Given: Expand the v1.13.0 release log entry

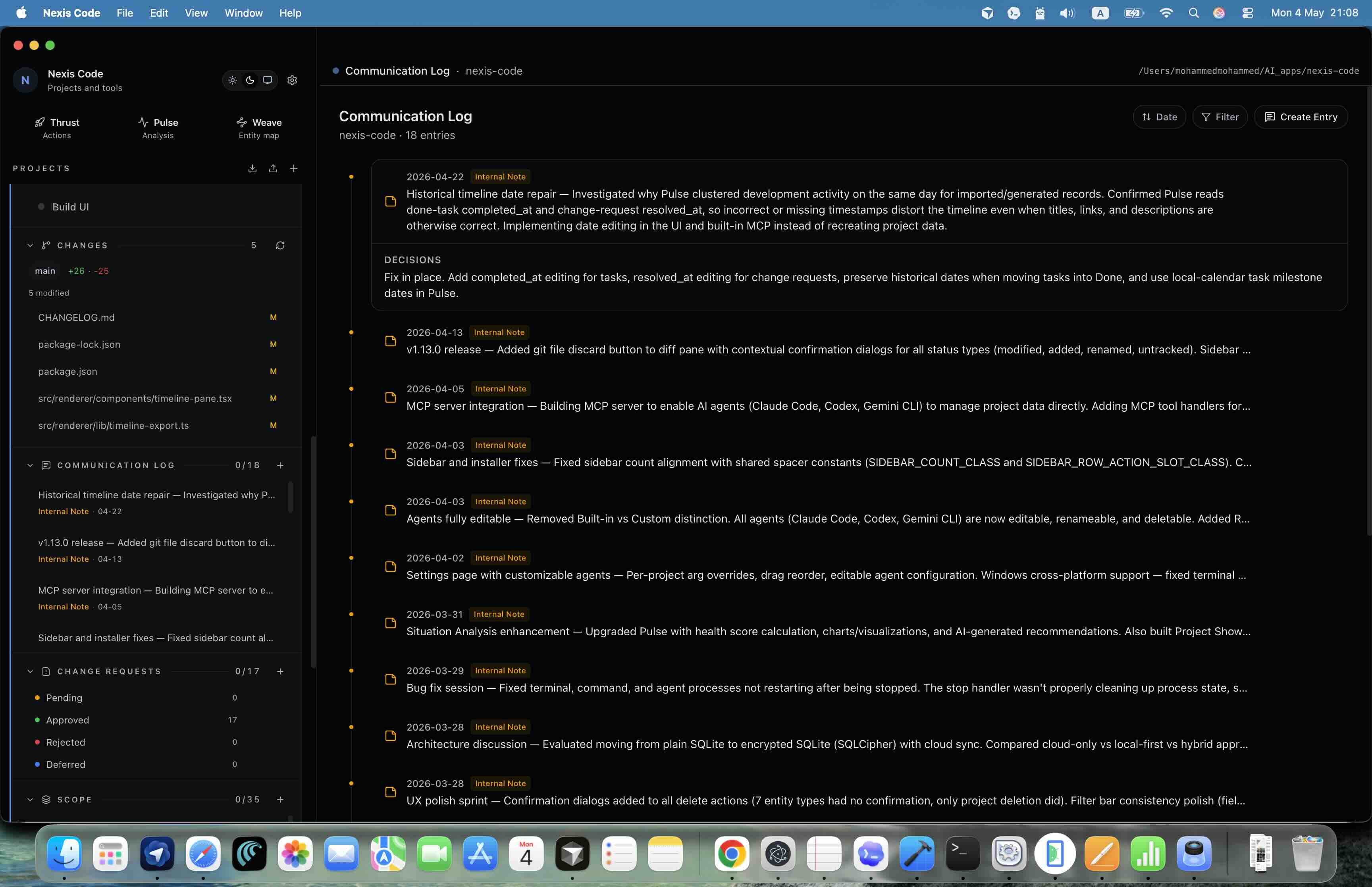Looking at the screenshot, I should (x=859, y=341).
